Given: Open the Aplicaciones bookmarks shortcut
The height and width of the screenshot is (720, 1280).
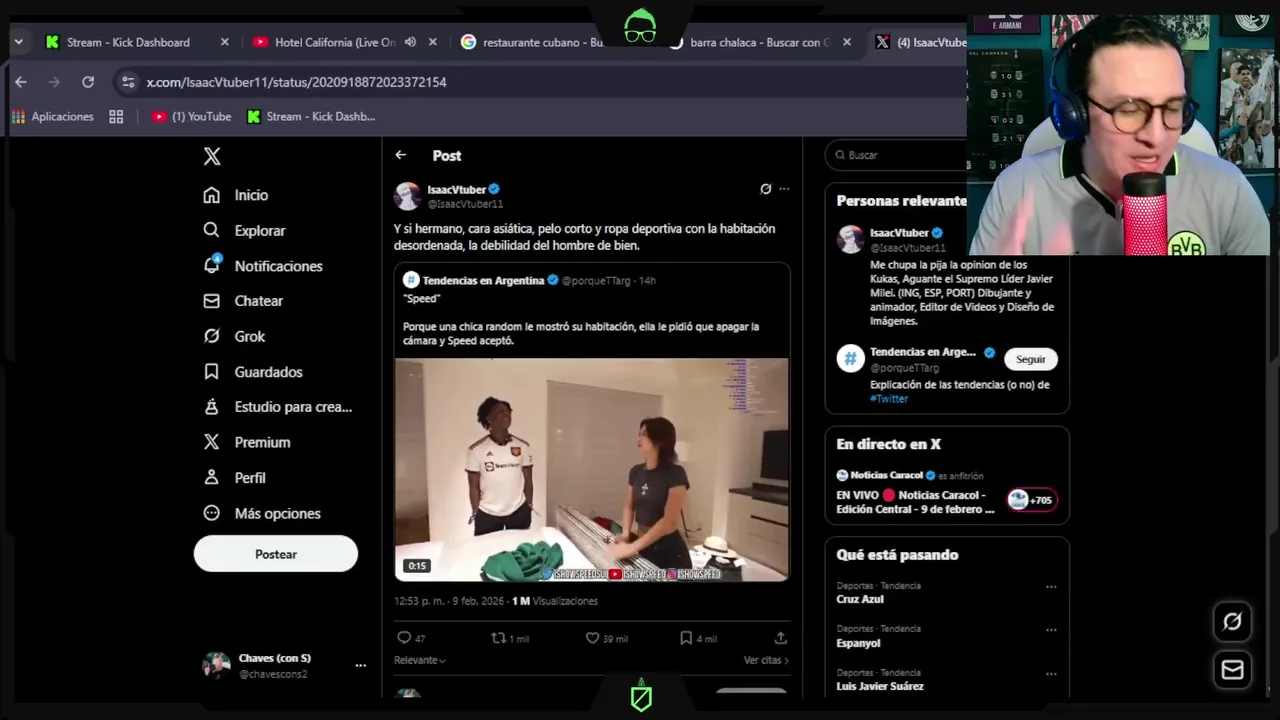Looking at the screenshot, I should [53, 117].
